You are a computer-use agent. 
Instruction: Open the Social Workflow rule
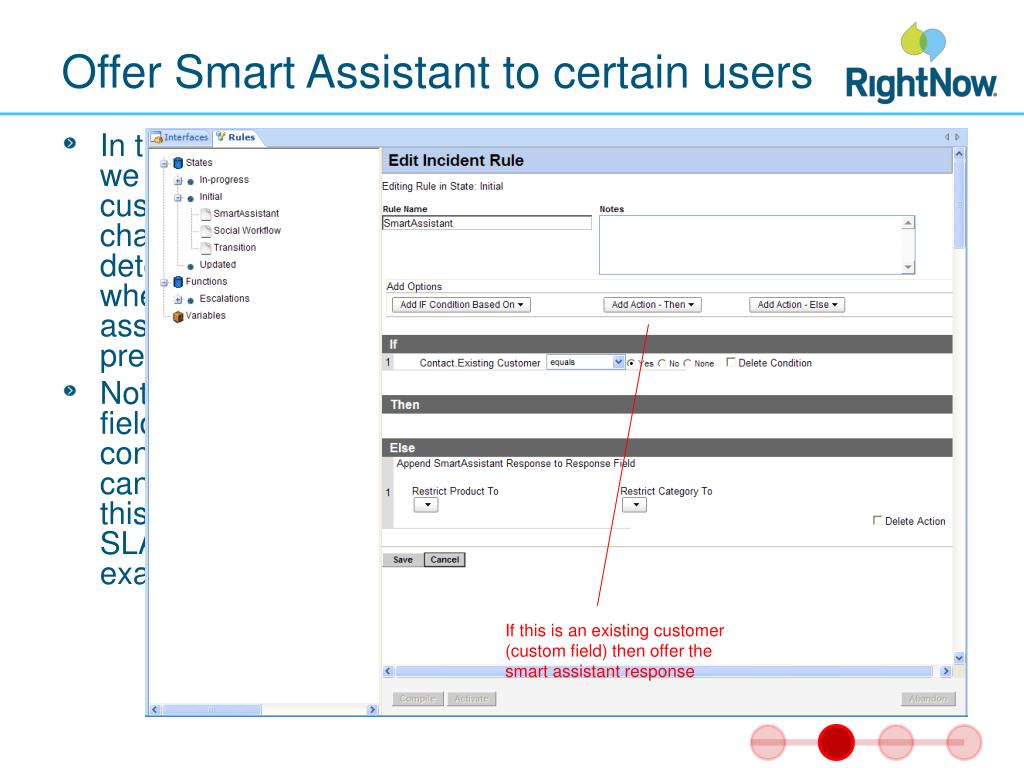[247, 231]
